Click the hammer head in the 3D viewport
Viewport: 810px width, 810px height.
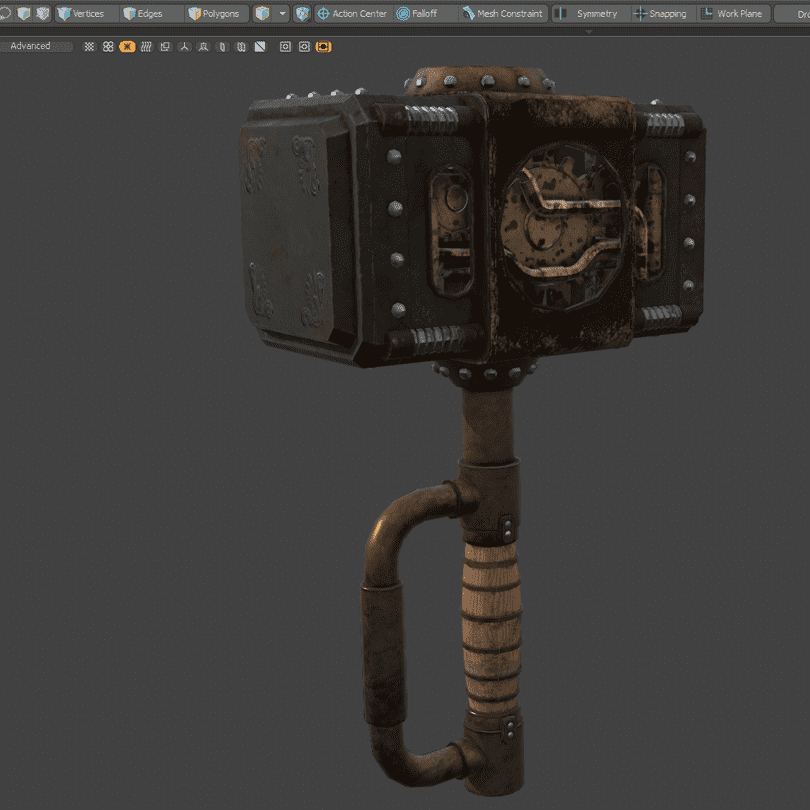coord(470,220)
